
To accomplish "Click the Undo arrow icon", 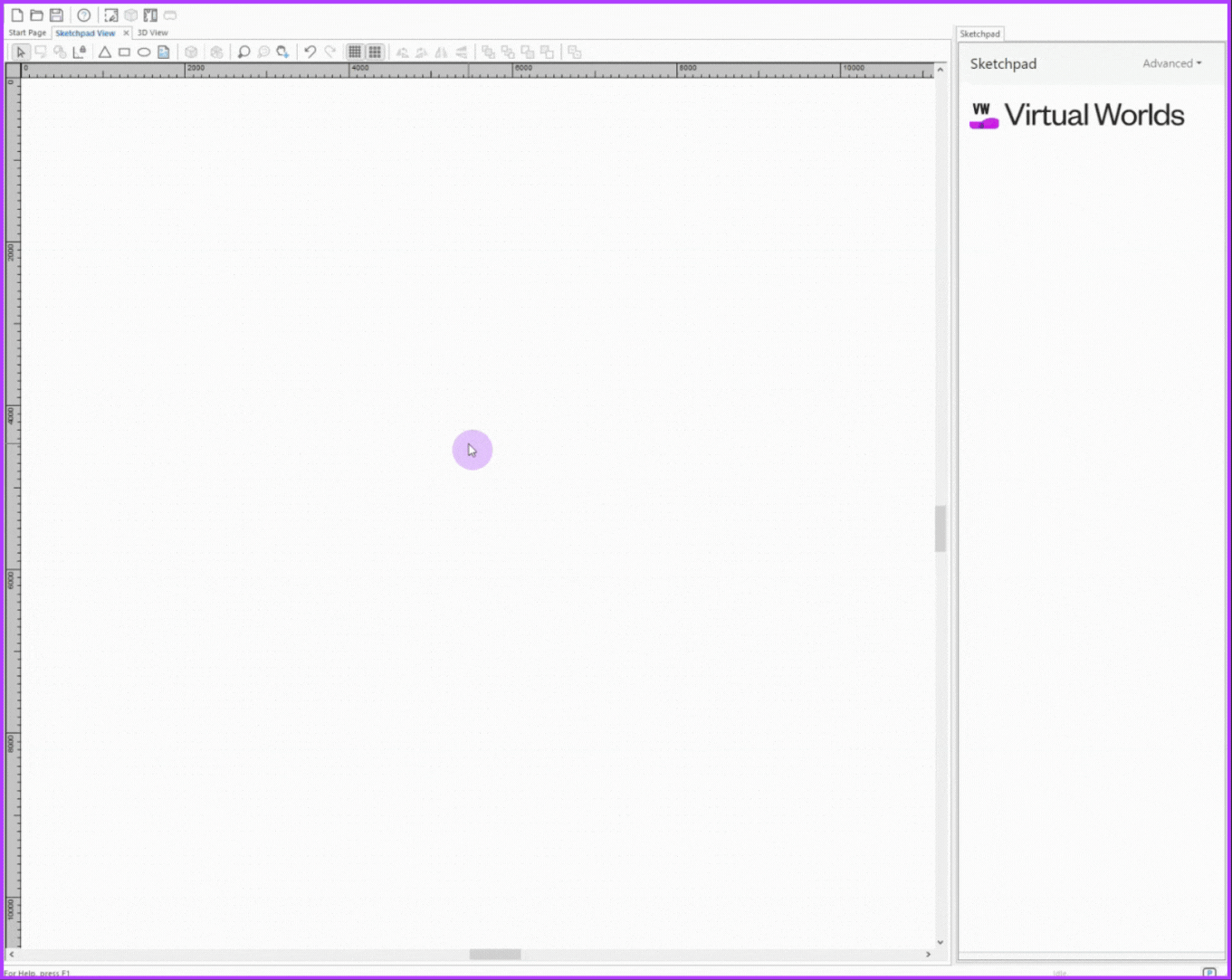I will 310,52.
